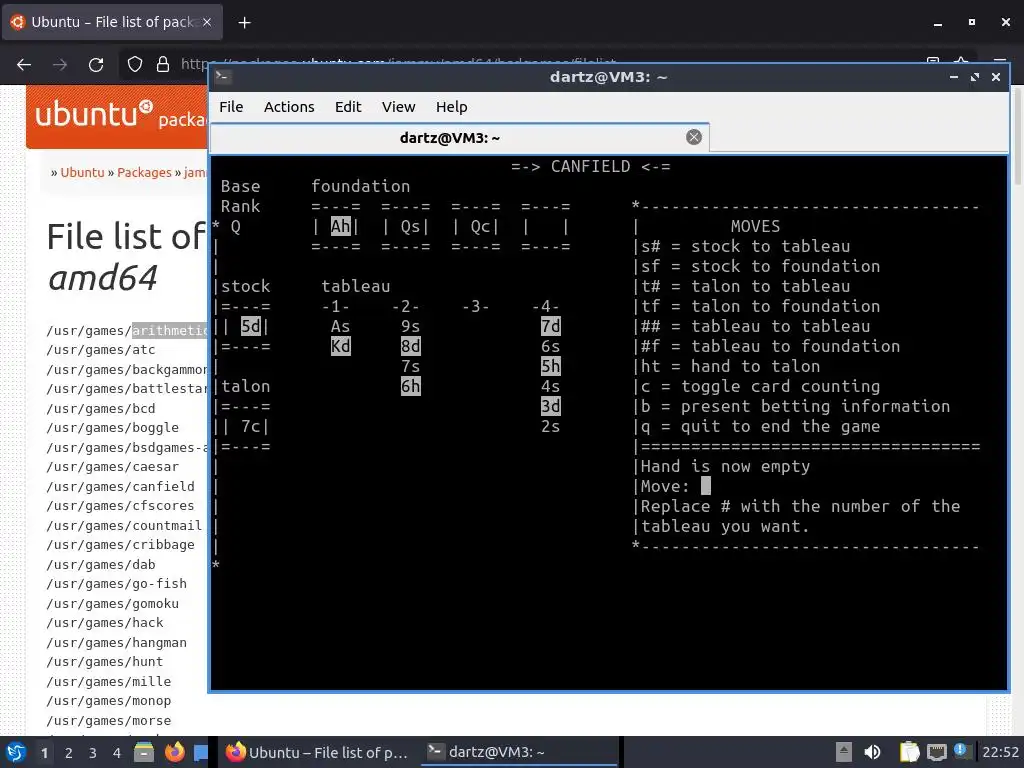
Task: Select the dartz@VM3 terminal tab
Action: (x=460, y=138)
